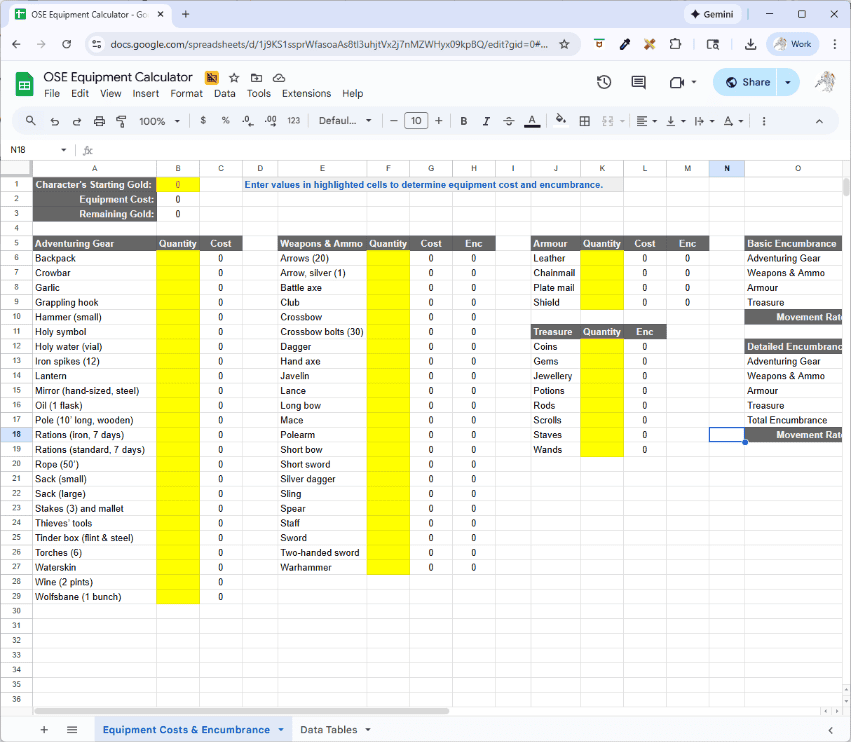Open the borders tool
The height and width of the screenshot is (742, 851).
click(x=585, y=121)
